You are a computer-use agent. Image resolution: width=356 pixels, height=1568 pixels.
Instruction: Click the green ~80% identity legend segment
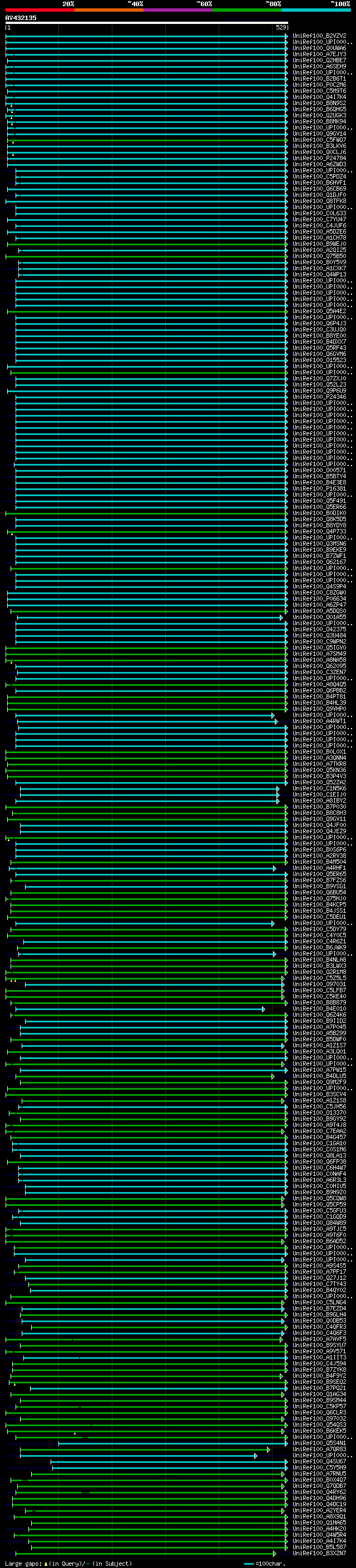coord(247,10)
